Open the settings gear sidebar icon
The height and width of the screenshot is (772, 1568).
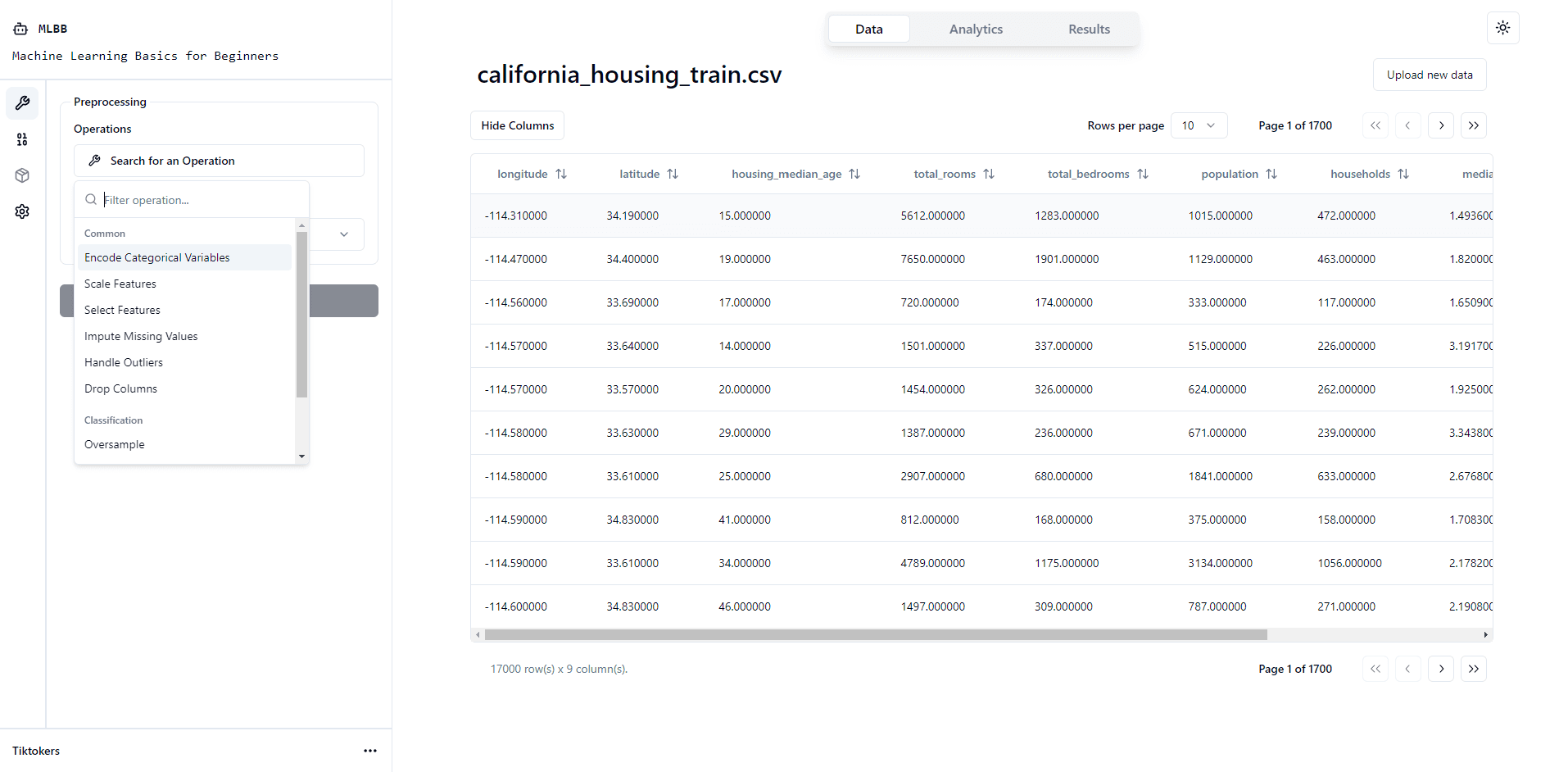(22, 211)
